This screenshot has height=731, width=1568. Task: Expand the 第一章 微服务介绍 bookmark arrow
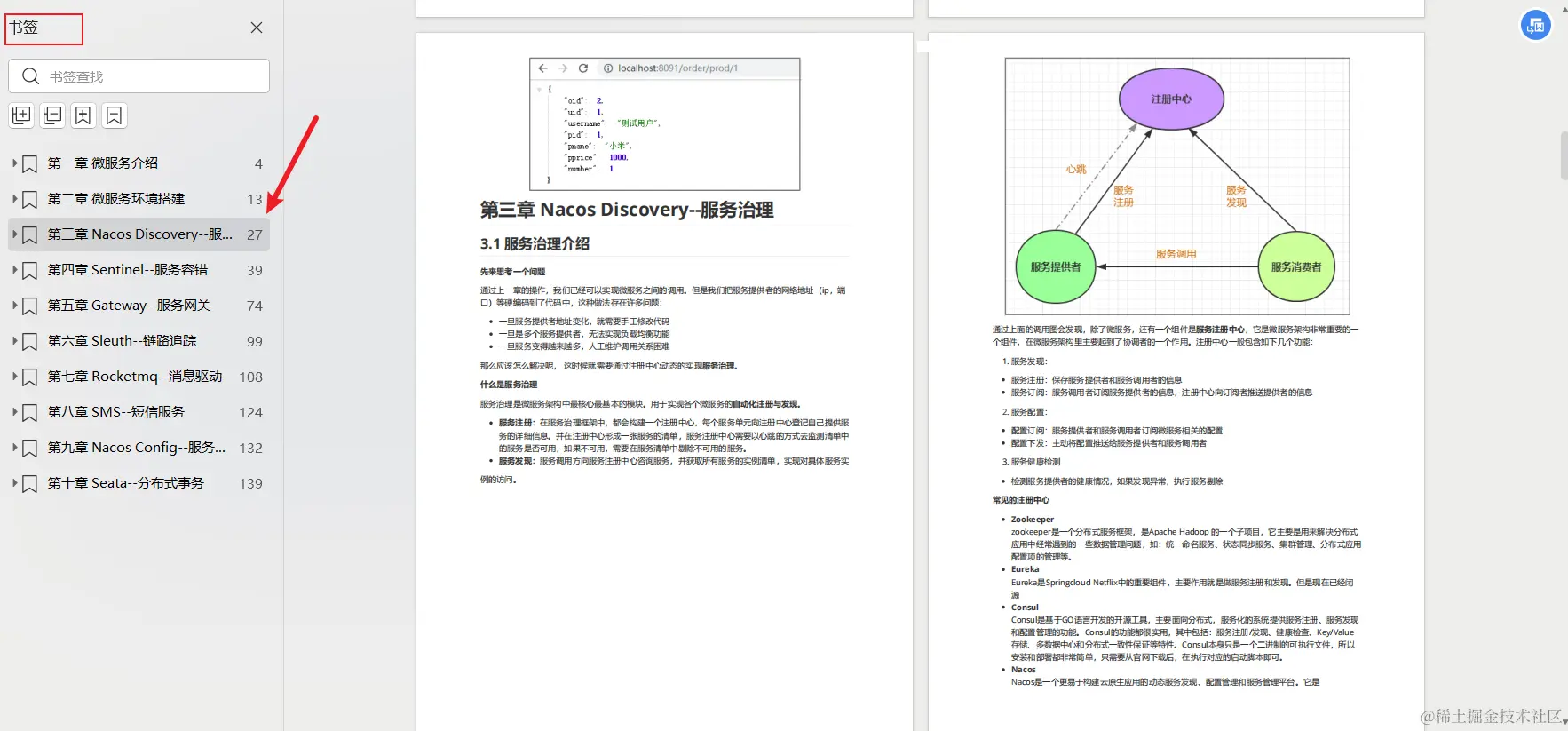[x=15, y=163]
